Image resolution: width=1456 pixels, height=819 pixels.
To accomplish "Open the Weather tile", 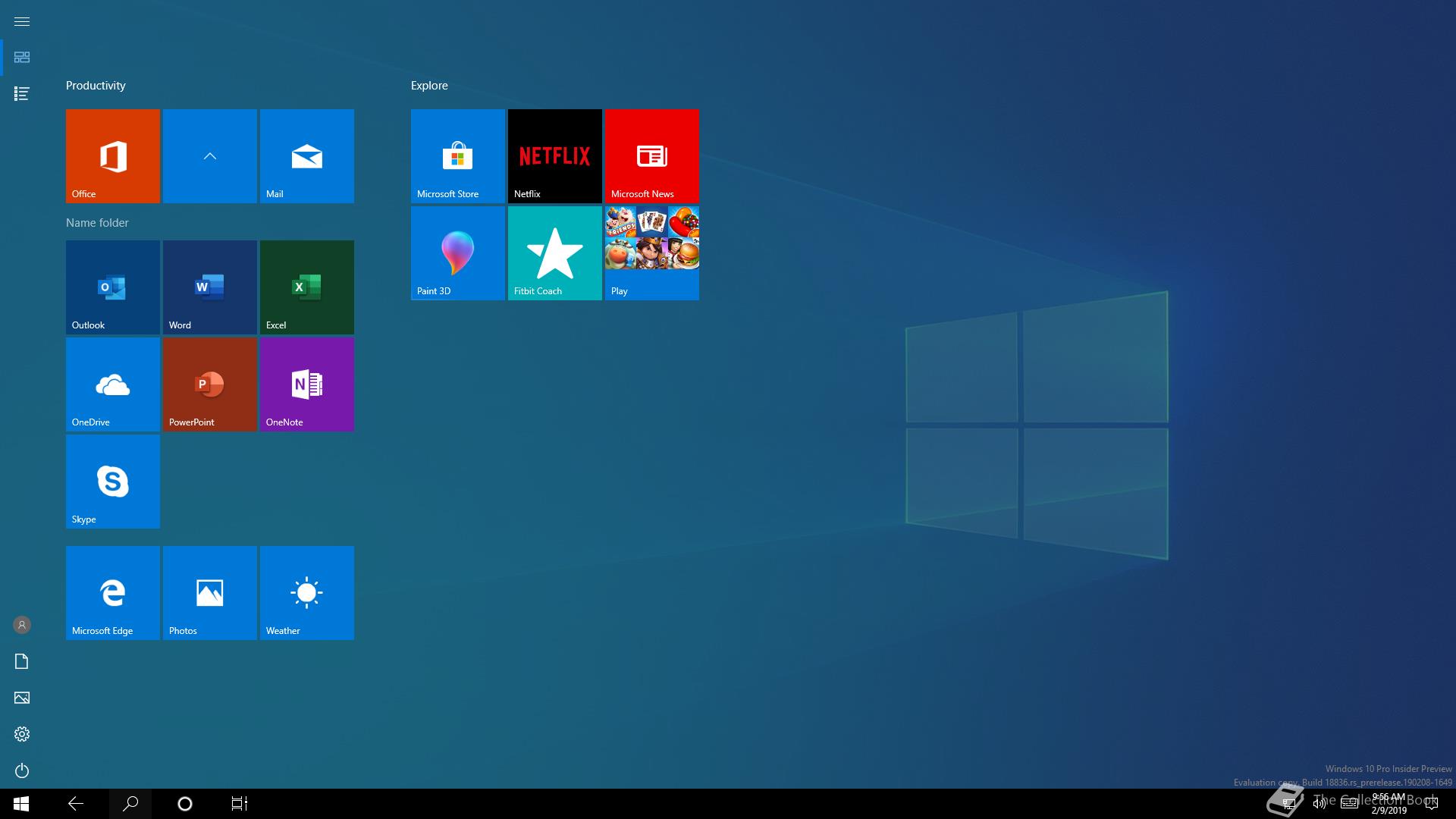I will (307, 593).
